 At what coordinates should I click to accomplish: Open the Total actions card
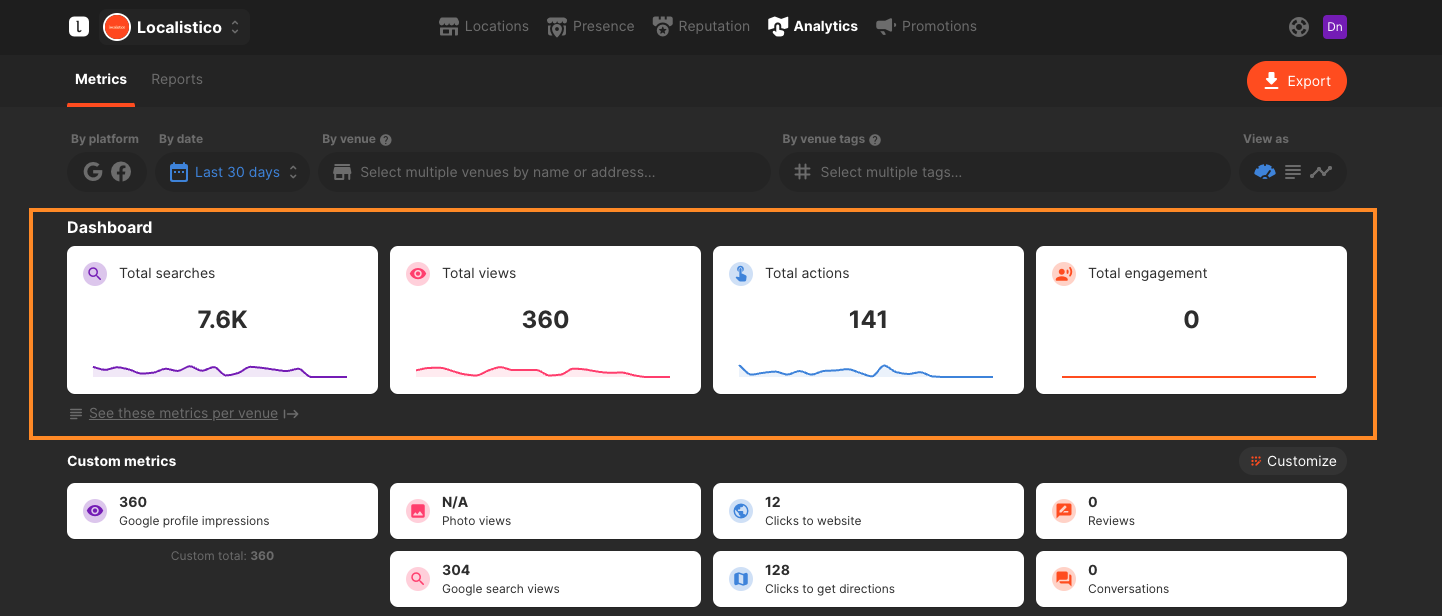click(868, 320)
